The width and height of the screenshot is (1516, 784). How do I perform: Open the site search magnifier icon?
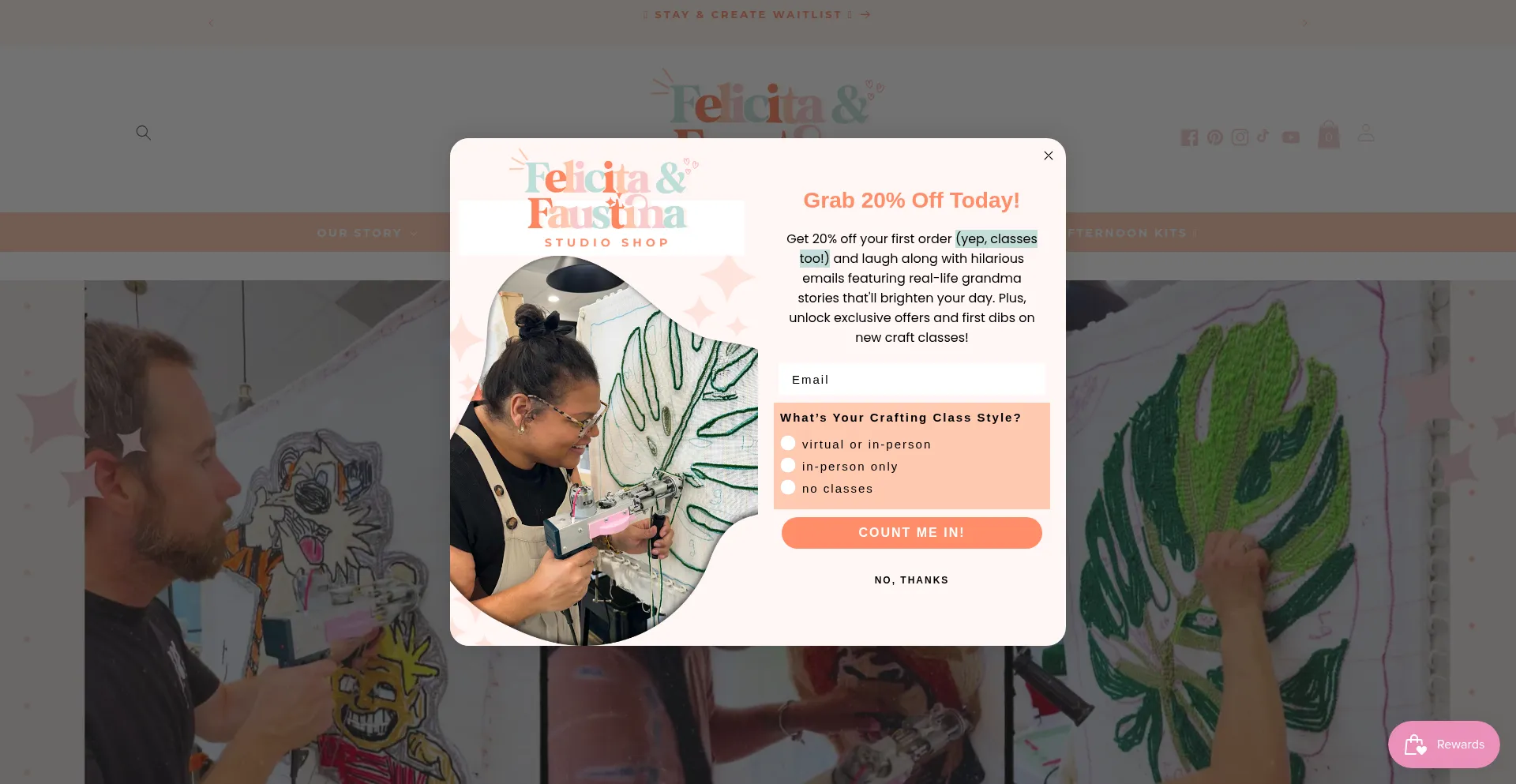click(x=143, y=133)
